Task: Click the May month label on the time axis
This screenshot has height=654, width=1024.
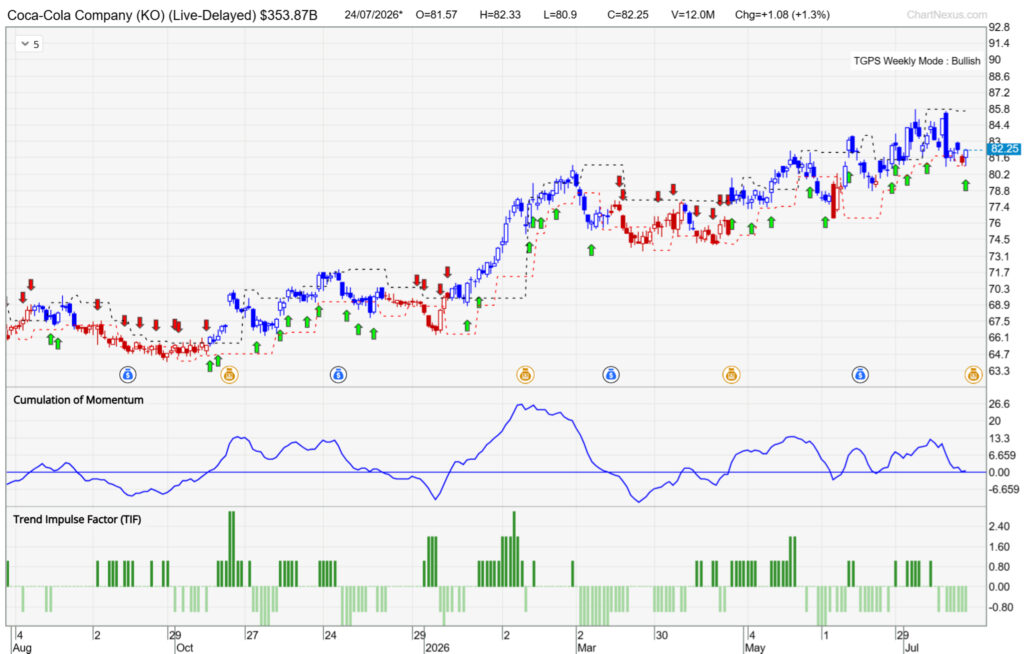Action: pyautogui.click(x=754, y=647)
